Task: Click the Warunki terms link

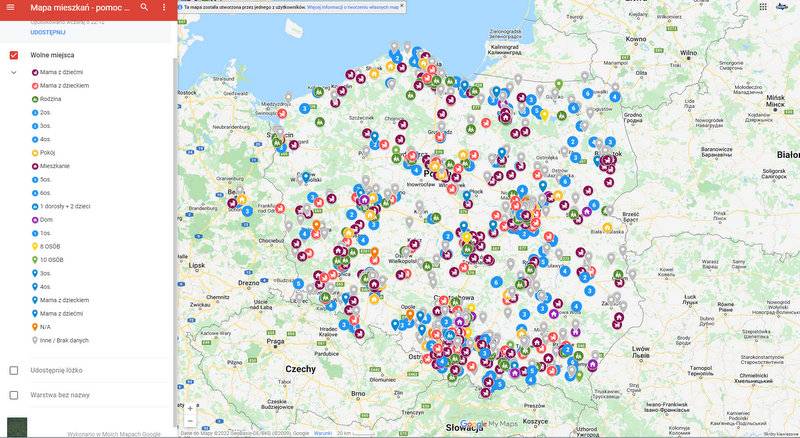Action: pos(323,433)
